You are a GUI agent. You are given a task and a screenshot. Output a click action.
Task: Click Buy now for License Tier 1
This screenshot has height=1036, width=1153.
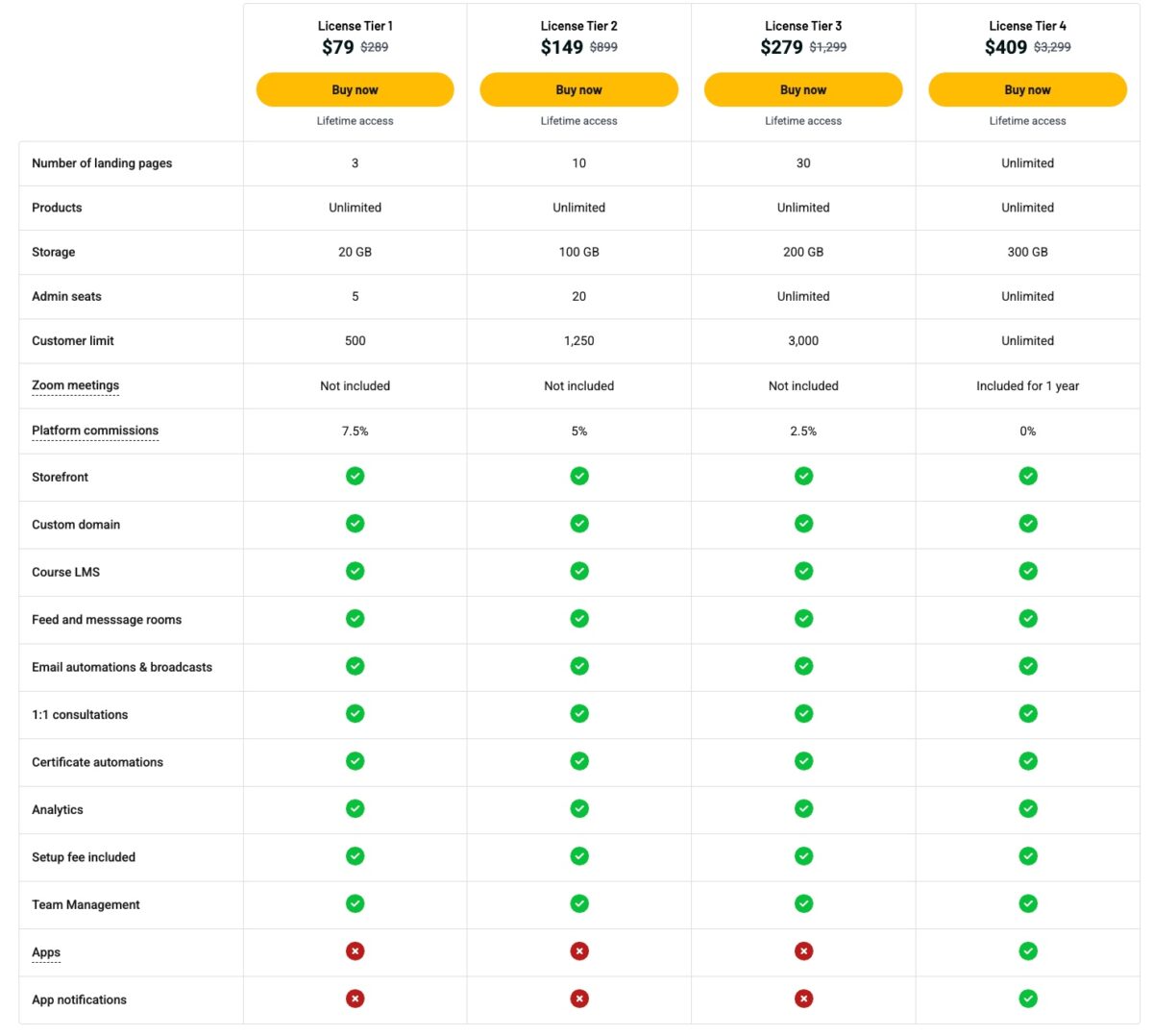click(355, 89)
